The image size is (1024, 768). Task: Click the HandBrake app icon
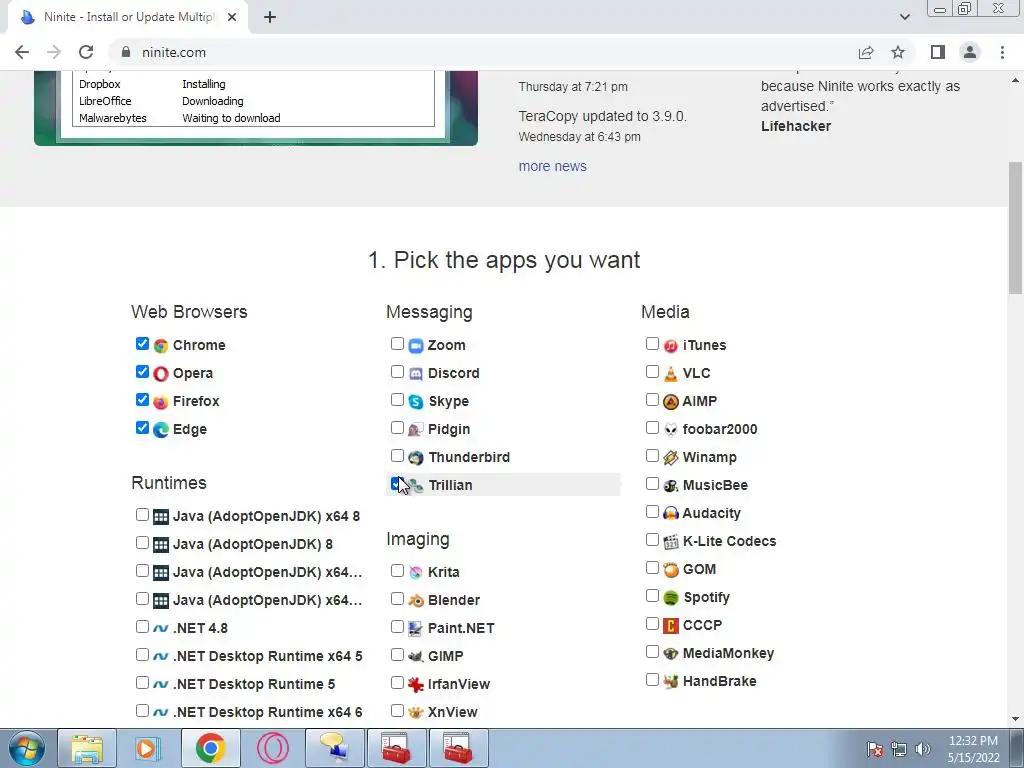[x=671, y=682]
